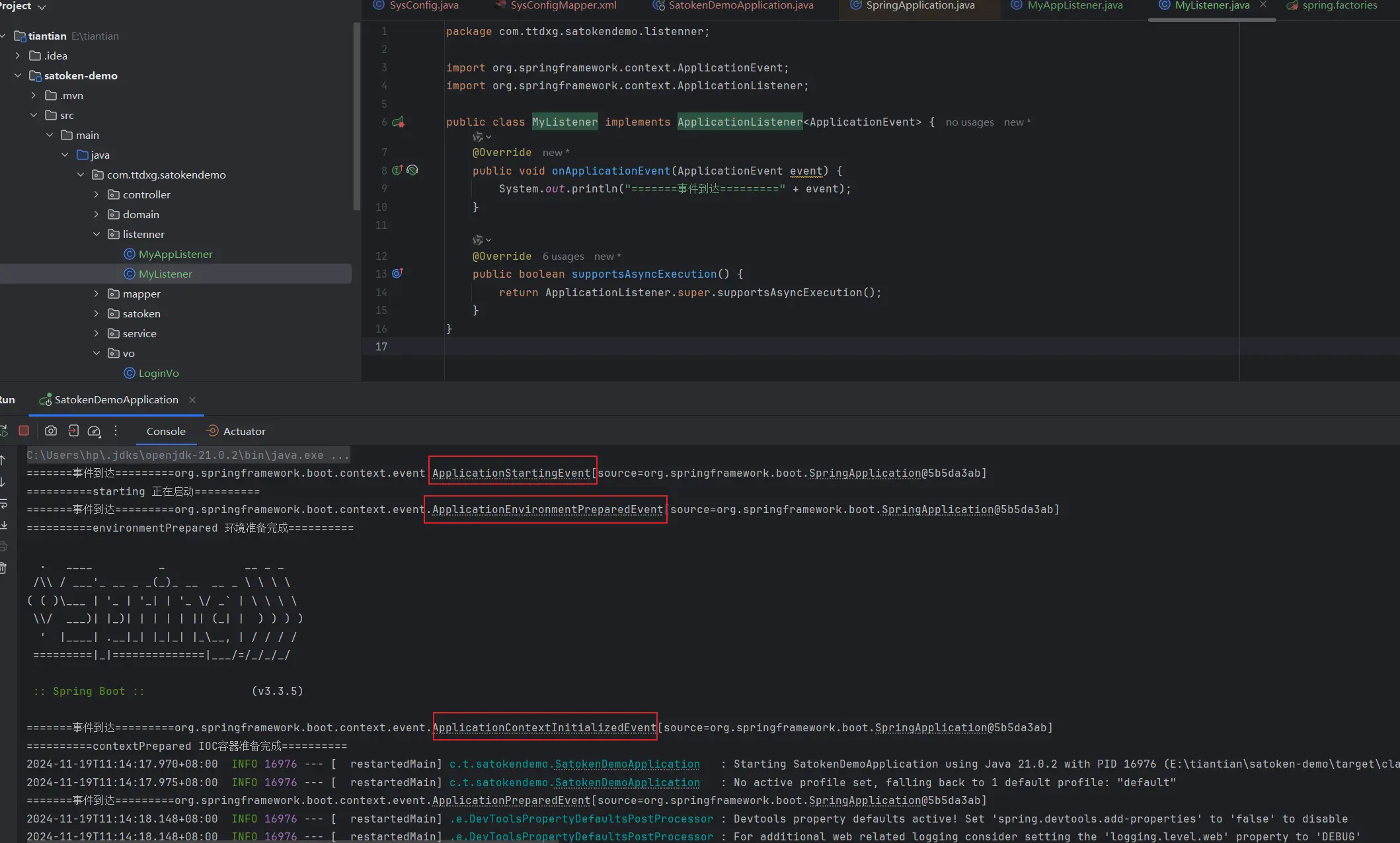Open the SatokenDemoApplication.java editor tab
This screenshot has width=1400, height=843.
tap(734, 5)
